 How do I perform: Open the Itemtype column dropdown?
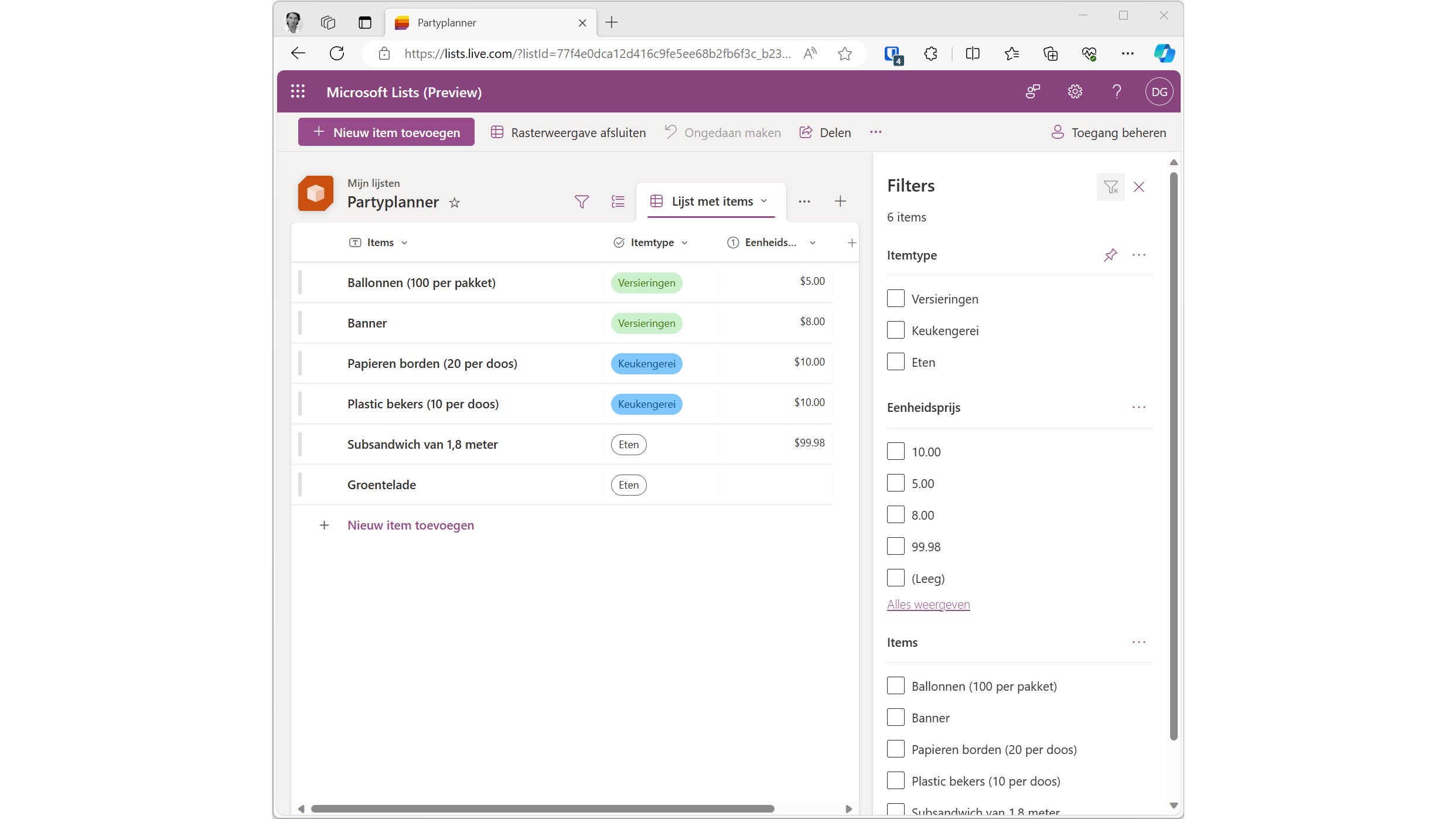point(684,243)
